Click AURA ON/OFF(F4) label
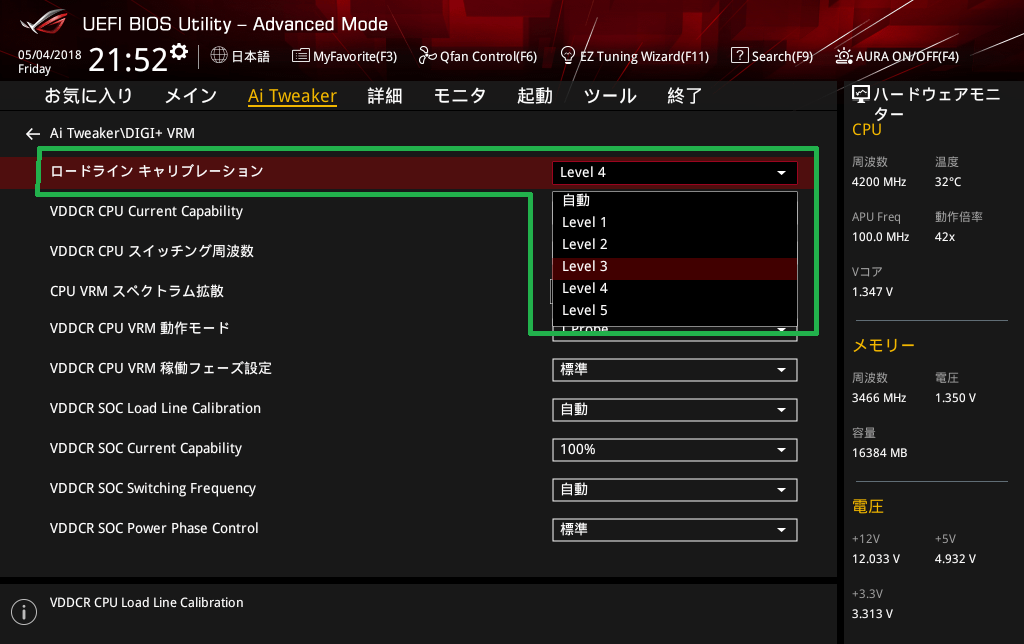Image resolution: width=1024 pixels, height=644 pixels. [x=907, y=56]
